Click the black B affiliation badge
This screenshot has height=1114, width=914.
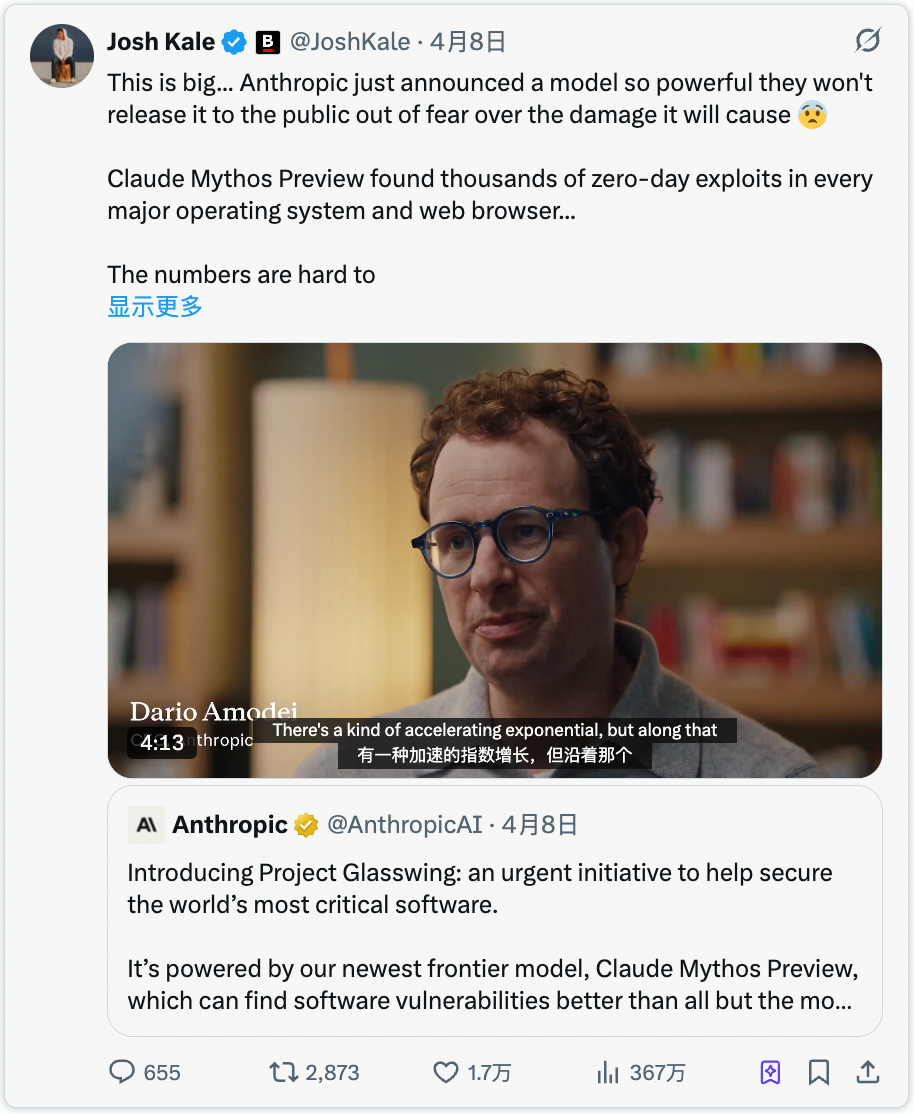point(268,42)
